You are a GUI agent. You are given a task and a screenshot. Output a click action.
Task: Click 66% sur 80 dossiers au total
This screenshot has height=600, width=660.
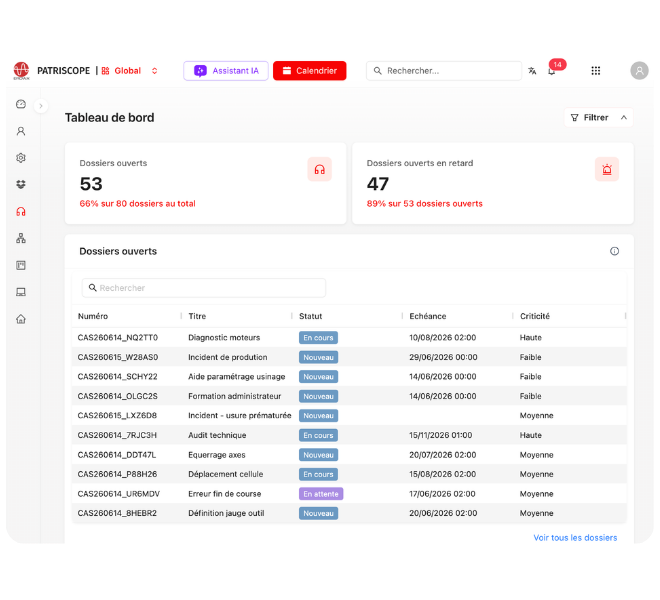(x=138, y=204)
